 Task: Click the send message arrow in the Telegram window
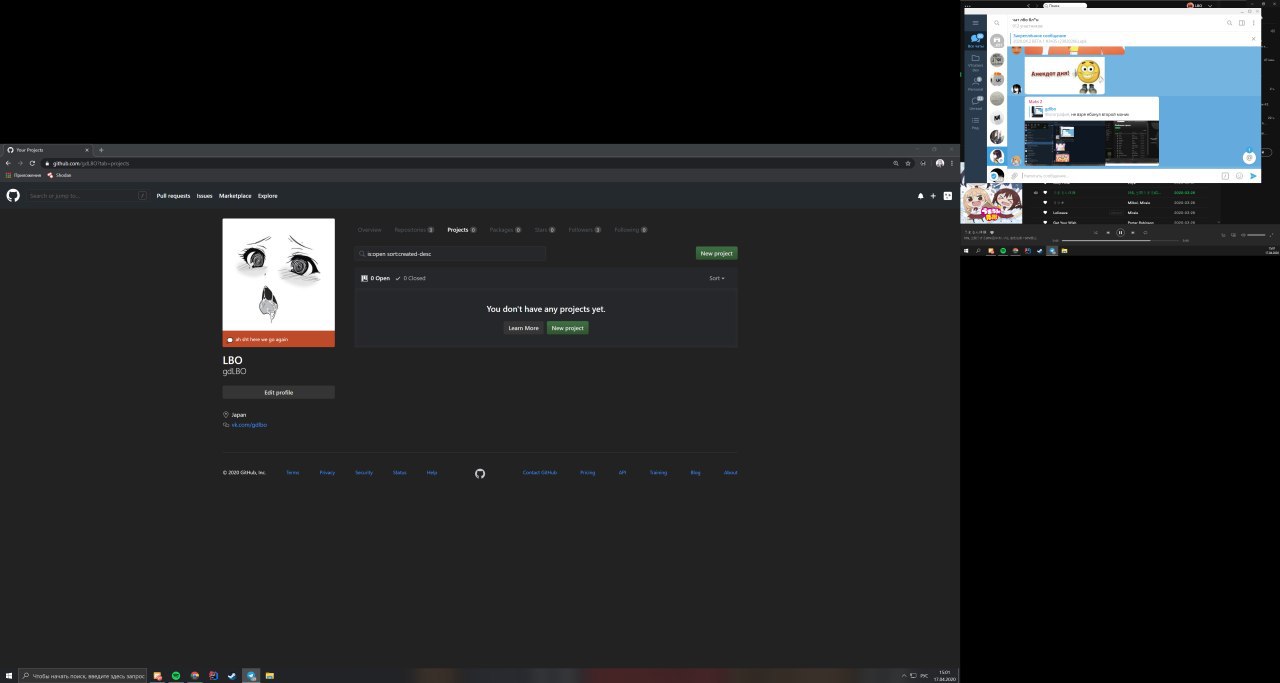[x=1253, y=176]
